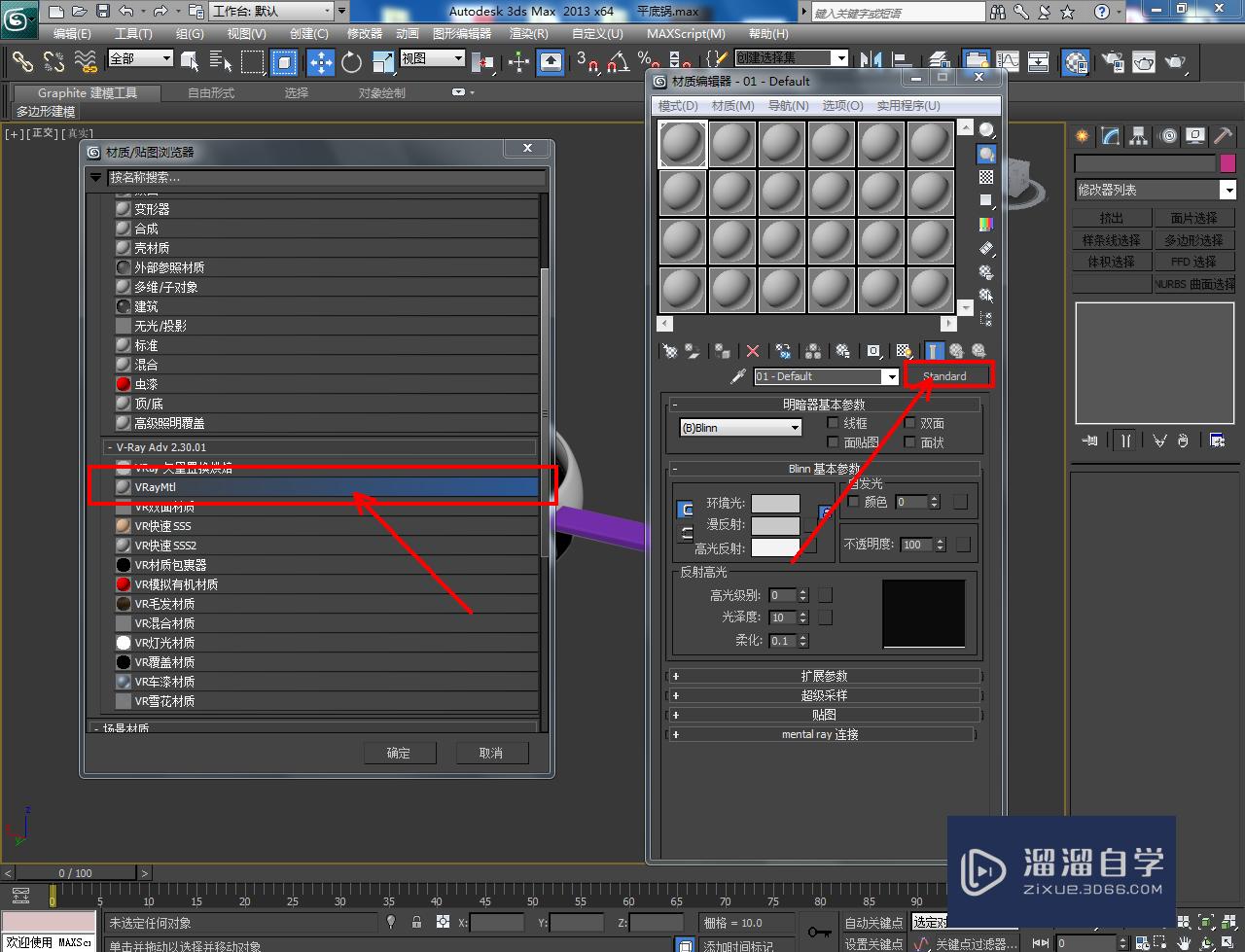Toggle the pin stack icon in Modify panel
Image resolution: width=1245 pixels, height=952 pixels.
coord(1089,441)
